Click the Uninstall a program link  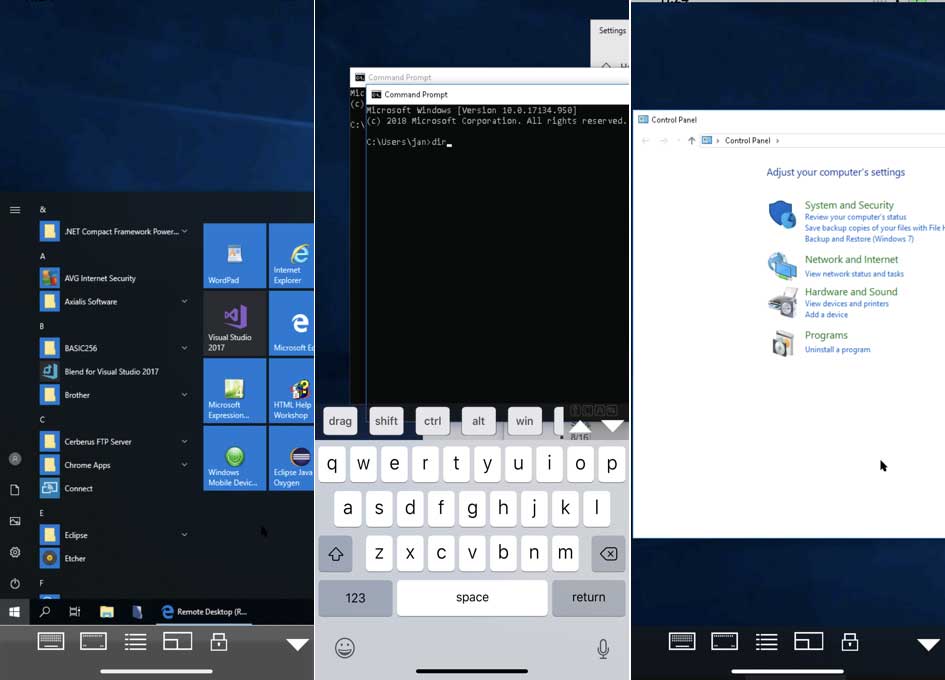pos(837,350)
